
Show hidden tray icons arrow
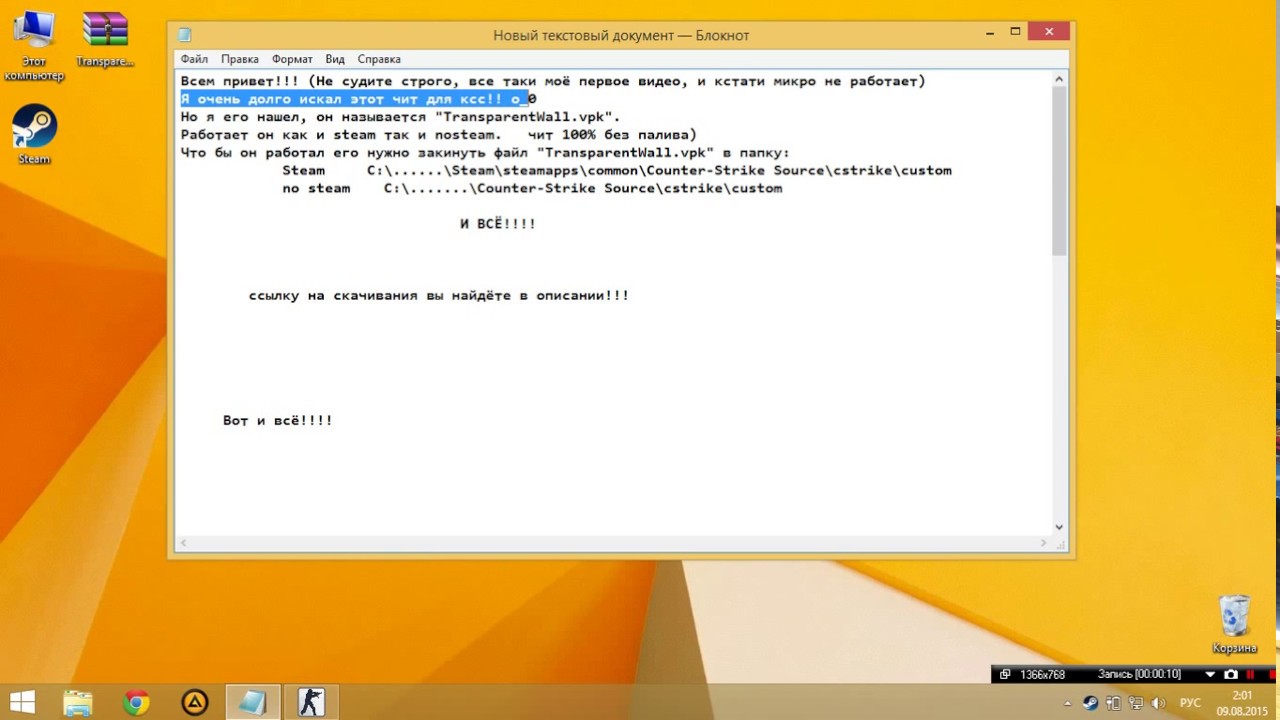[x=1068, y=703]
